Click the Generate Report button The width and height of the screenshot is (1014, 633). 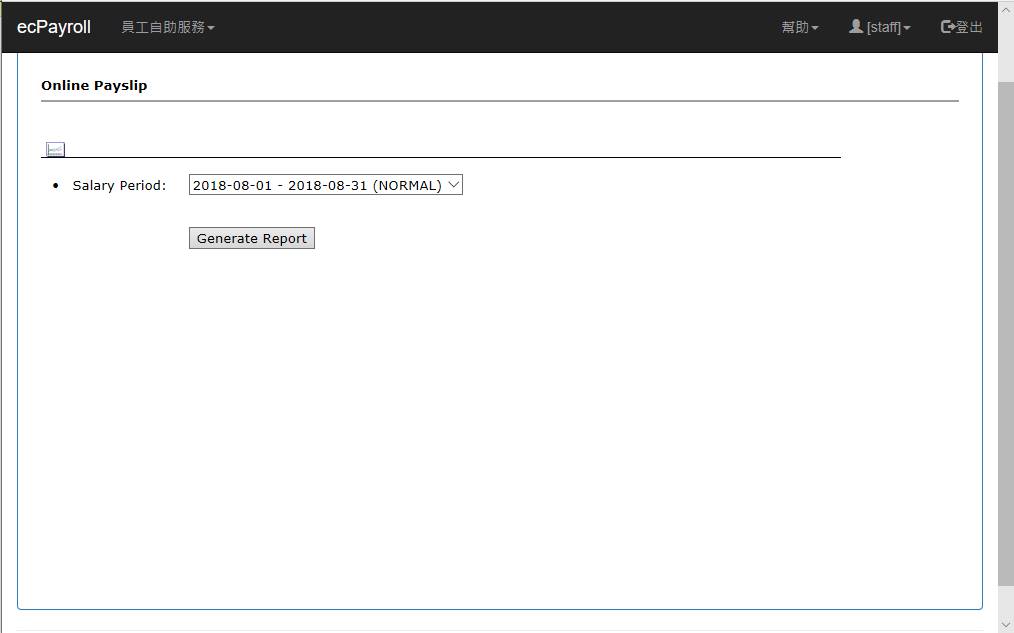click(x=252, y=238)
